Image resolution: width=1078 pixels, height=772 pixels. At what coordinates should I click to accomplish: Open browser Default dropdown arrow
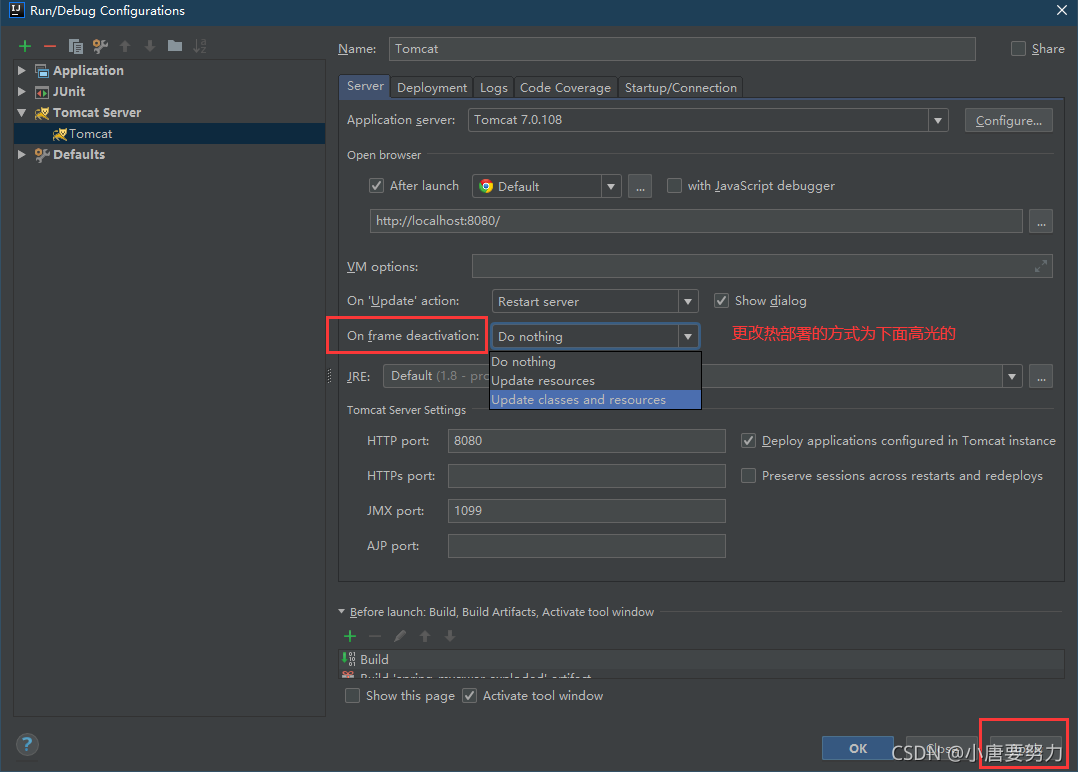[x=611, y=186]
